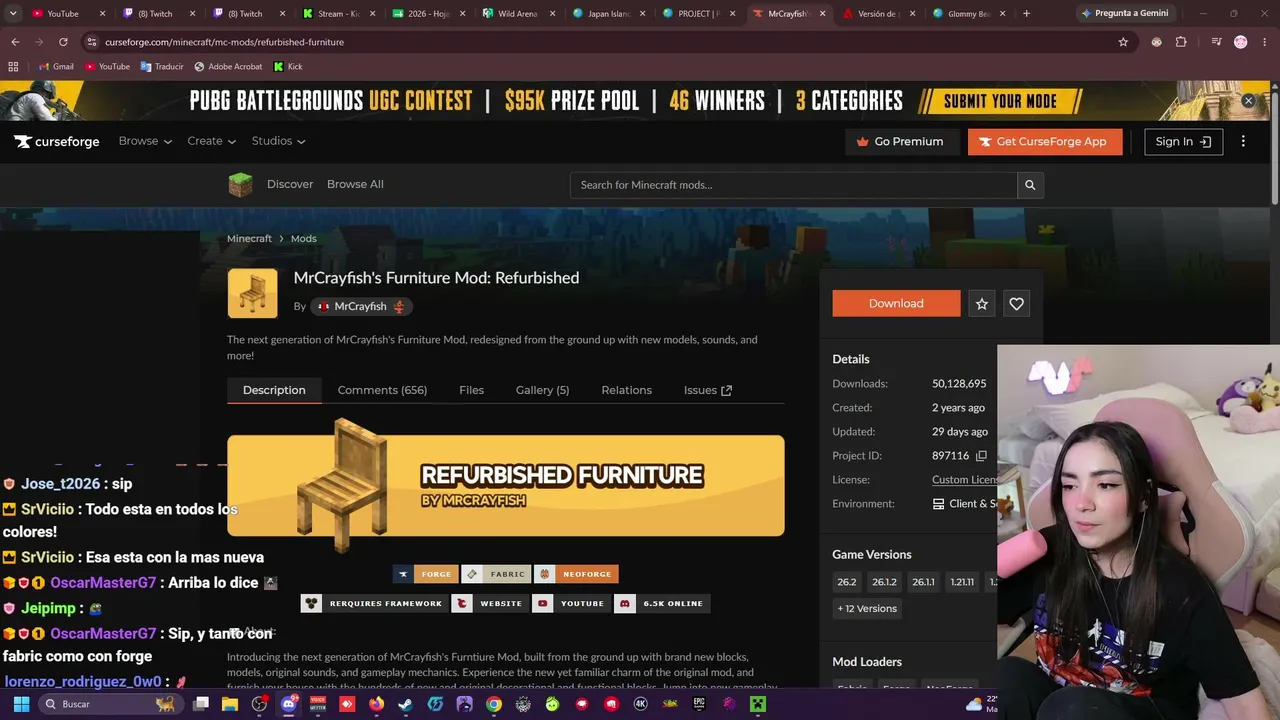Open the three-dot more options menu on CurseForge
Image resolution: width=1280 pixels, height=720 pixels.
[1243, 142]
